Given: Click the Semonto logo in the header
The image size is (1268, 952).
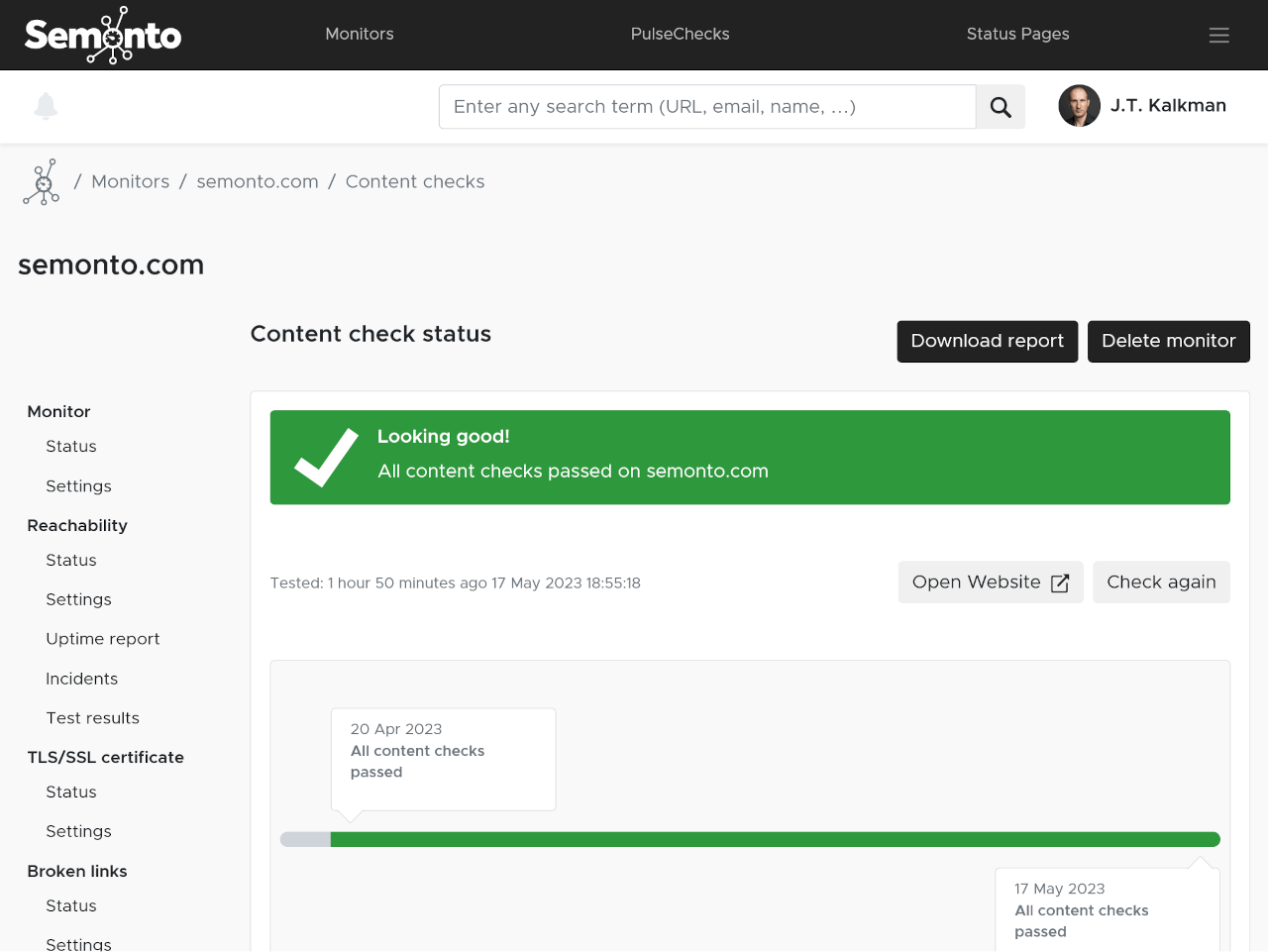Looking at the screenshot, I should (x=103, y=36).
